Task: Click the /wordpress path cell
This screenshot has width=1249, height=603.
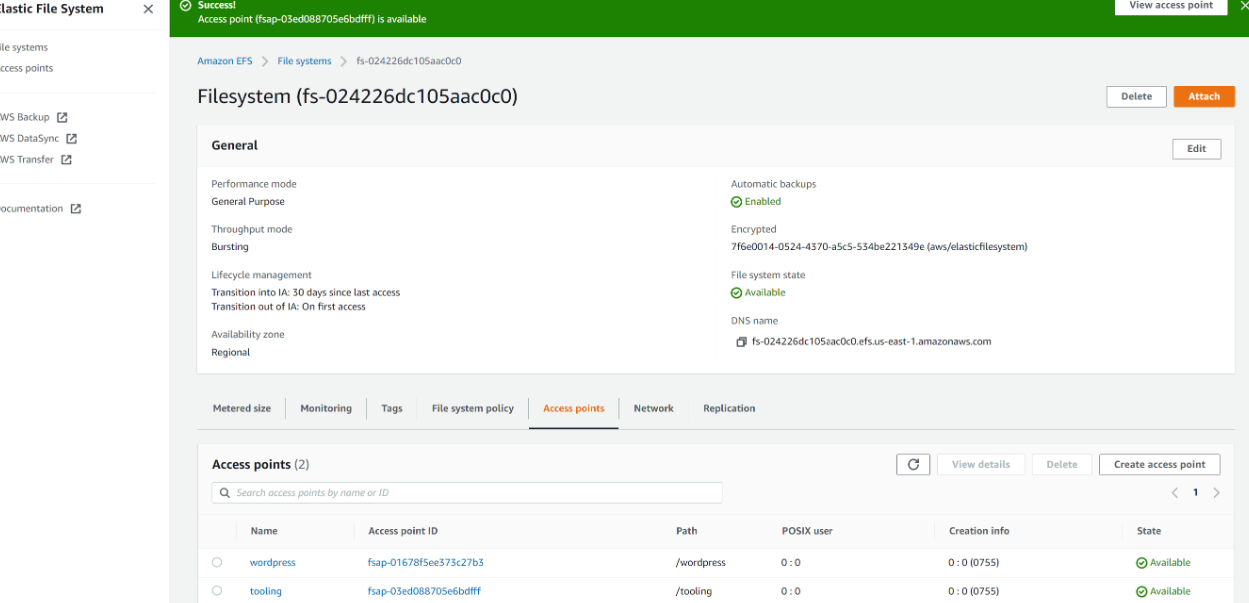Action: (701, 563)
